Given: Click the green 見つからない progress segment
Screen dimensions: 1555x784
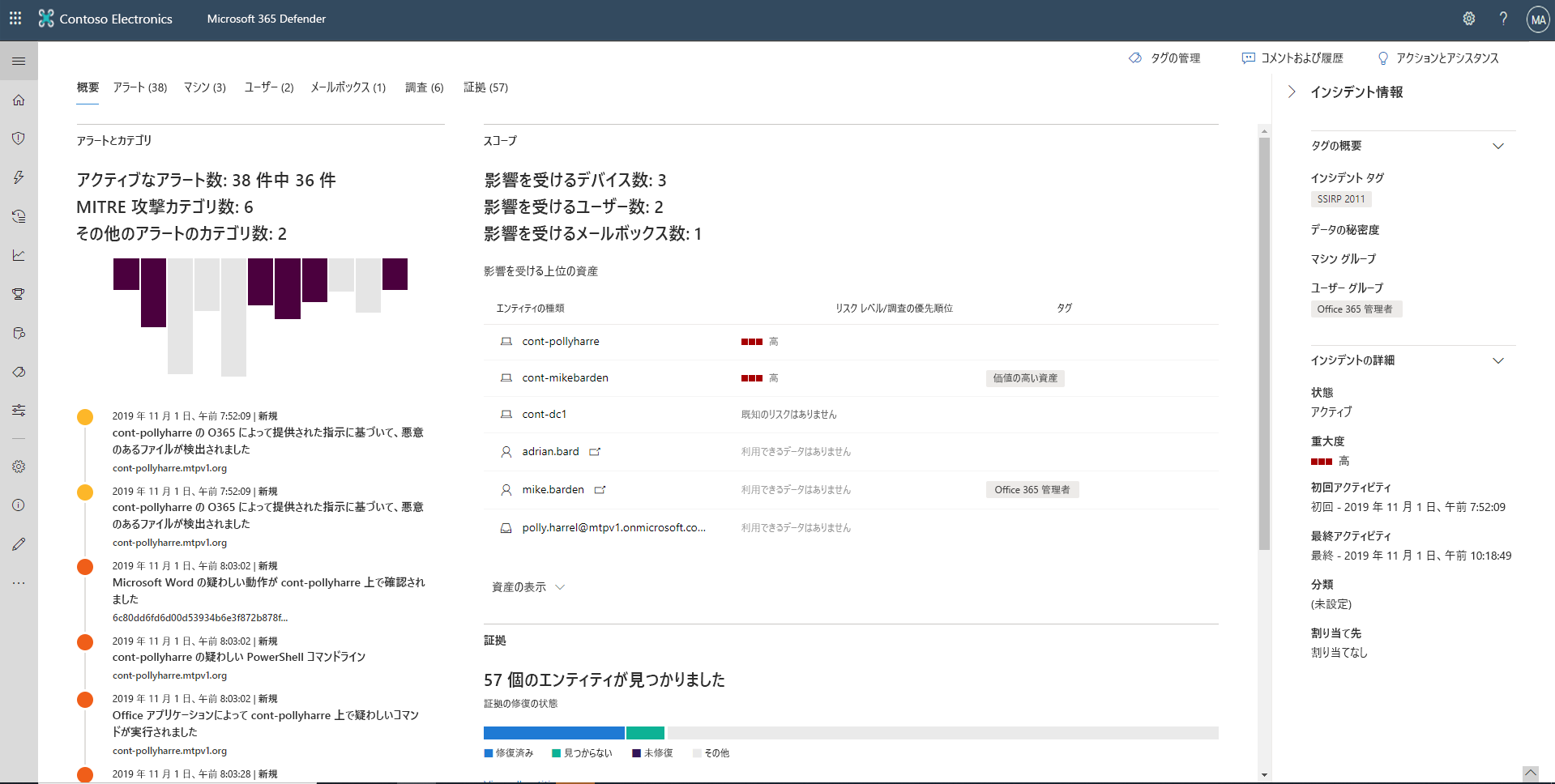Looking at the screenshot, I should (645, 733).
